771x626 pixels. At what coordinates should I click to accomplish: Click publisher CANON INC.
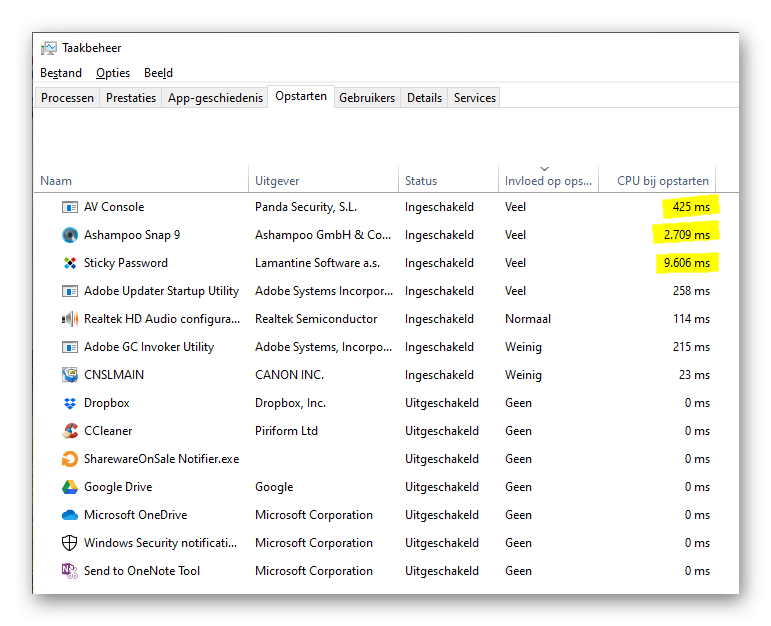point(289,375)
